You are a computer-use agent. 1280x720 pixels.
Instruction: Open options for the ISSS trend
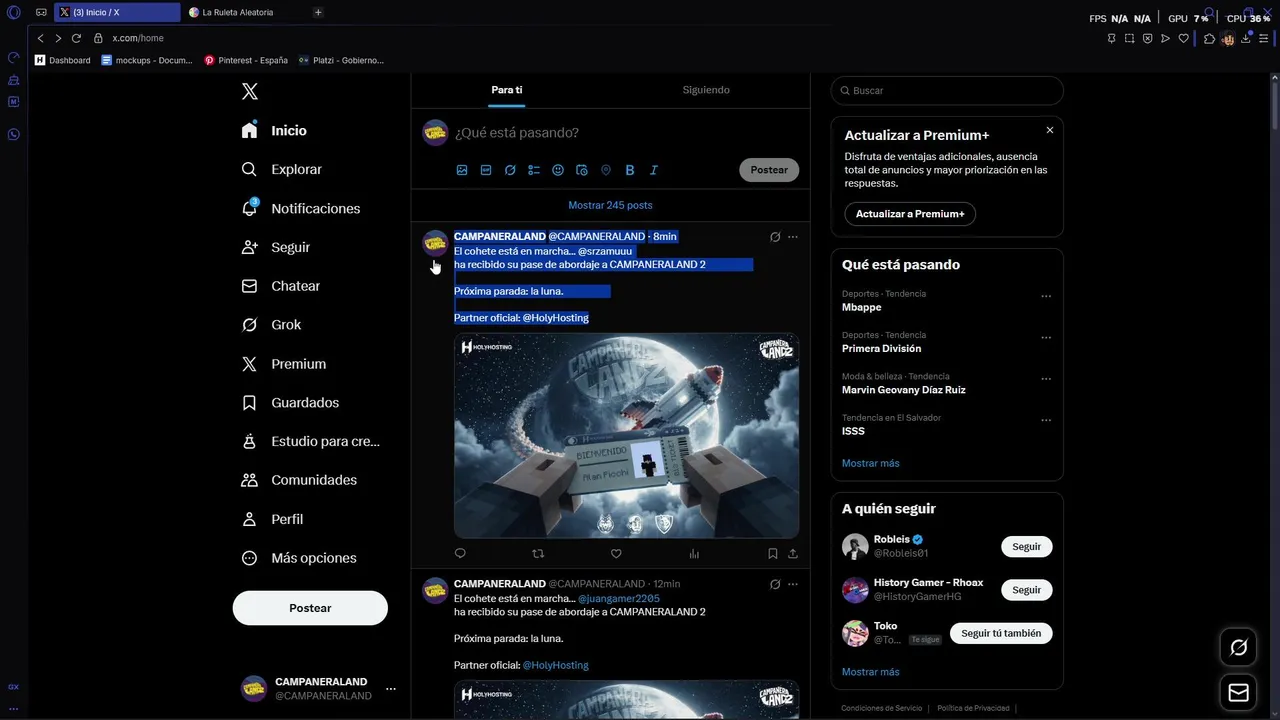pyautogui.click(x=1046, y=420)
